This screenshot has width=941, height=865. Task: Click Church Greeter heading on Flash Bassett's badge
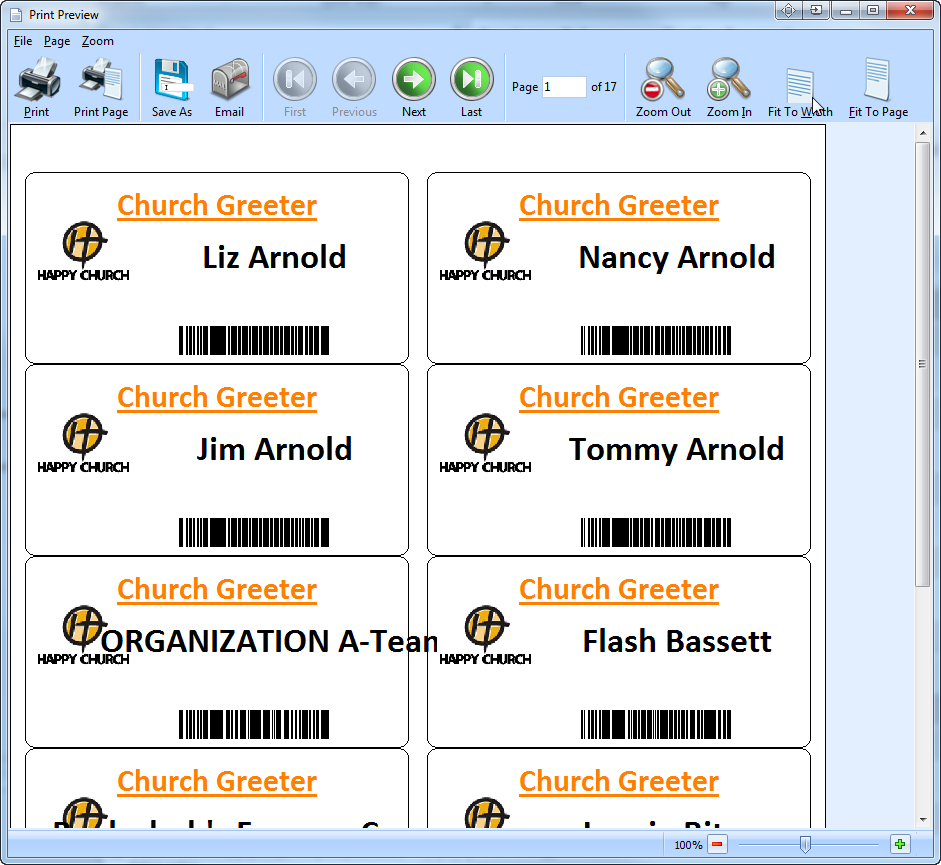coord(619,590)
